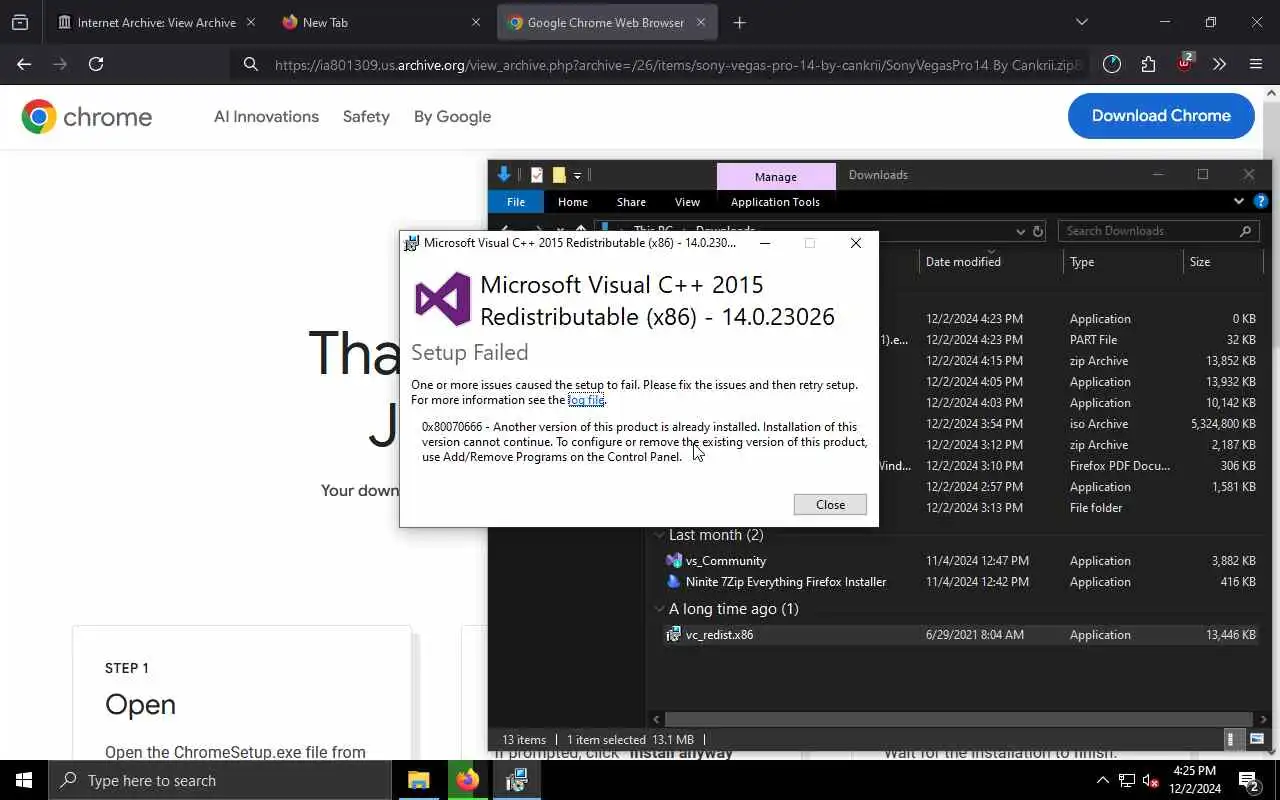Open the Home tab in Explorer ribbon

point(573,202)
